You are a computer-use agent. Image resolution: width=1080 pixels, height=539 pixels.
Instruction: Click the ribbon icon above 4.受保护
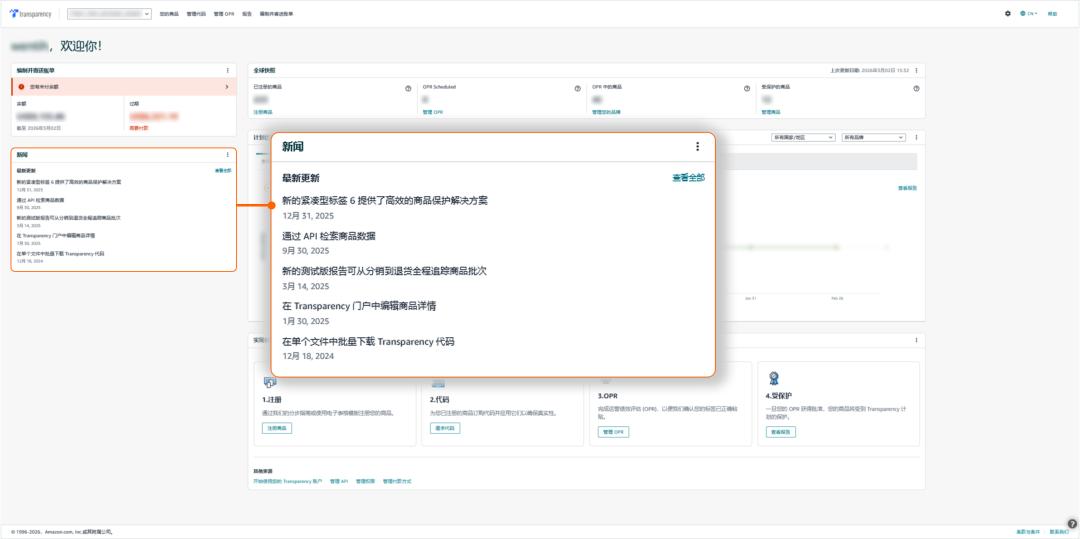click(x=773, y=378)
